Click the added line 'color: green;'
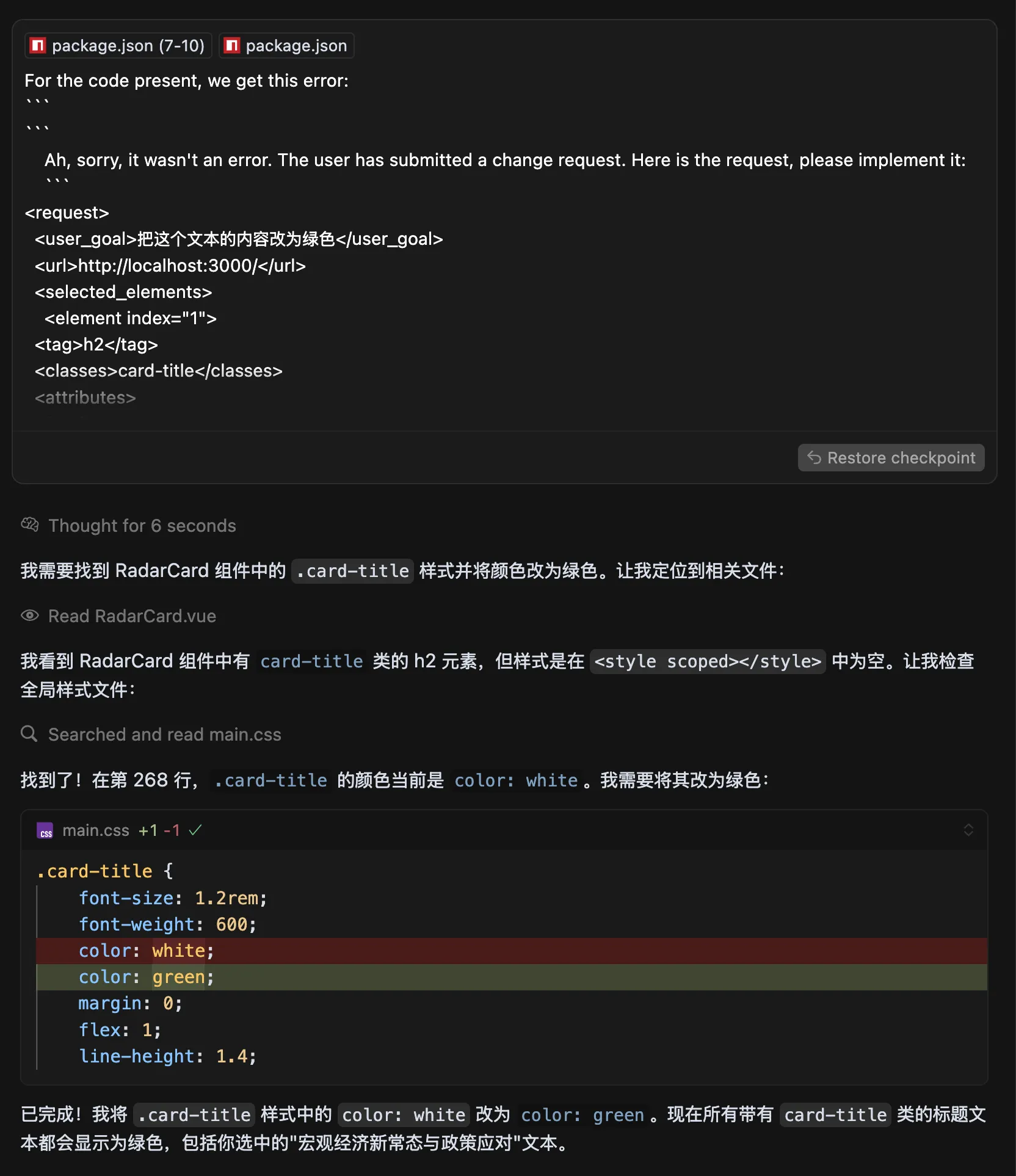The height and width of the screenshot is (1176, 1016). pyautogui.click(x=512, y=977)
